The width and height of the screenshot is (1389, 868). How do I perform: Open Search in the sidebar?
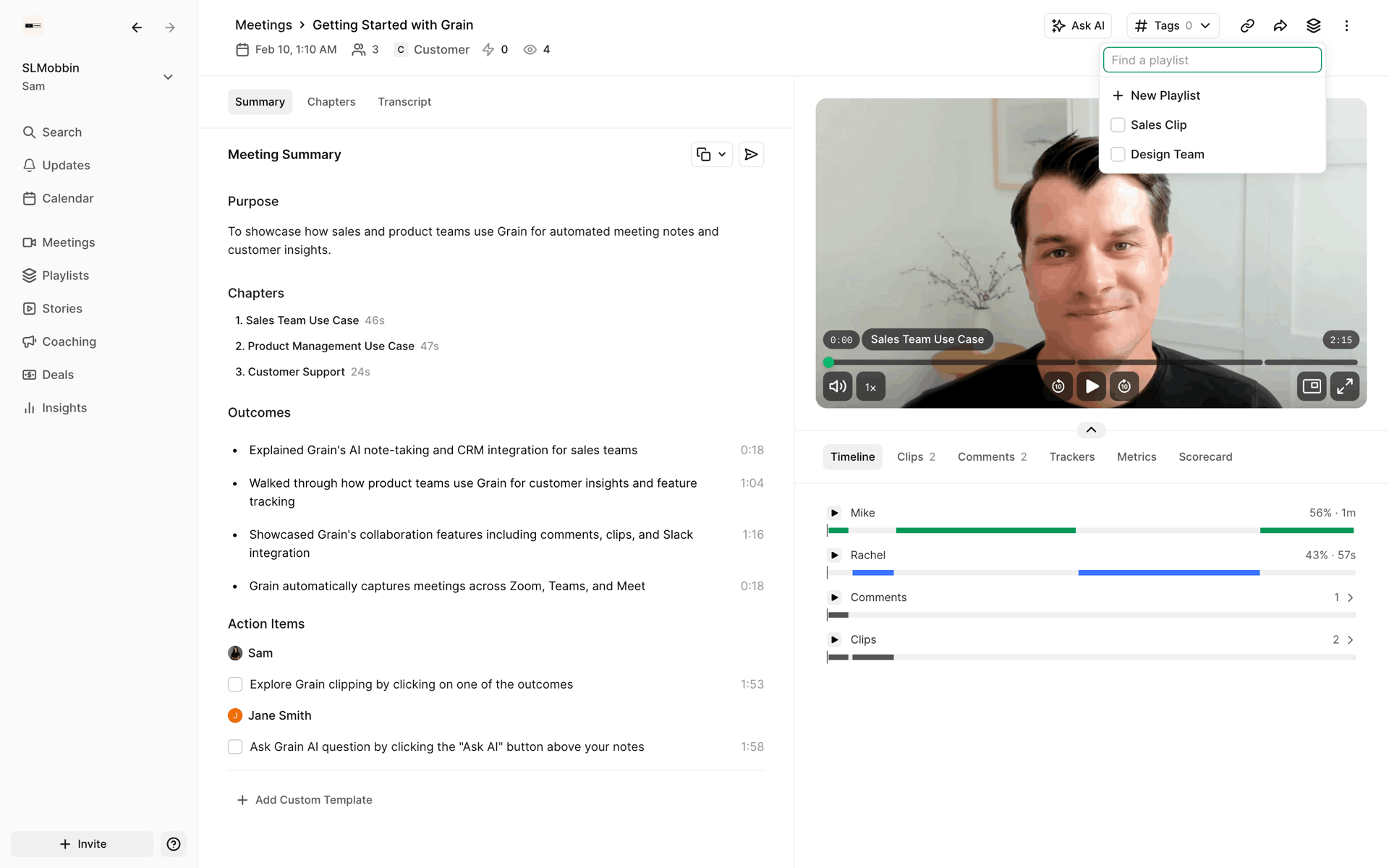coord(52,132)
